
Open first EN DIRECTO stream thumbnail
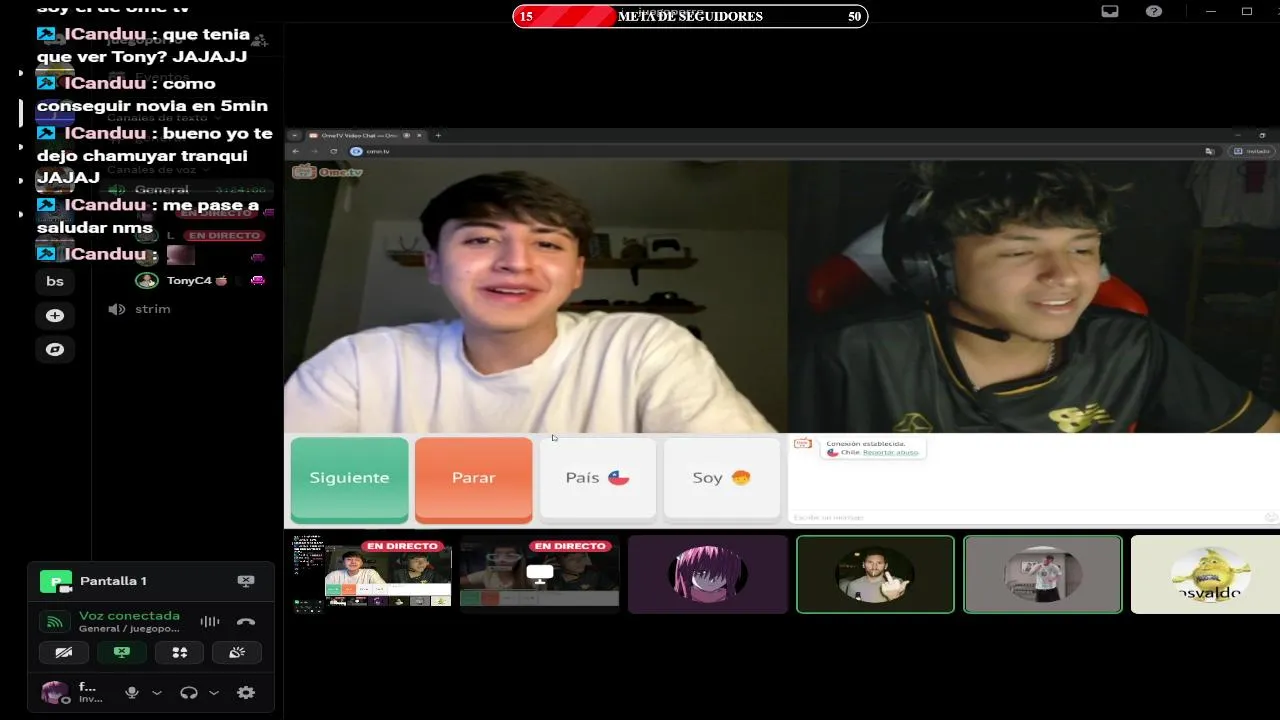pos(372,575)
